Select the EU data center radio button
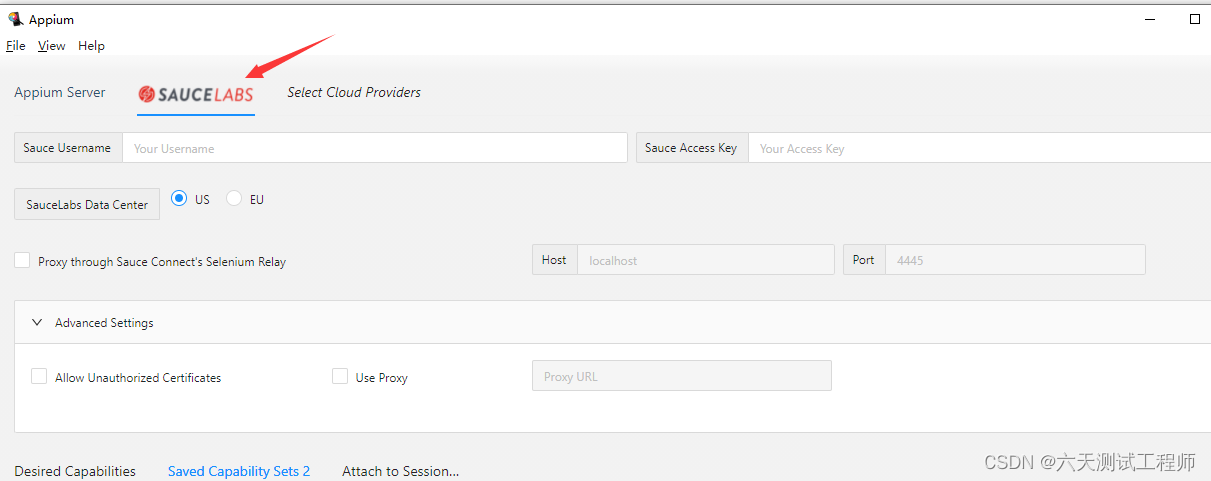Screen dimensions: 1211x481 [234, 199]
